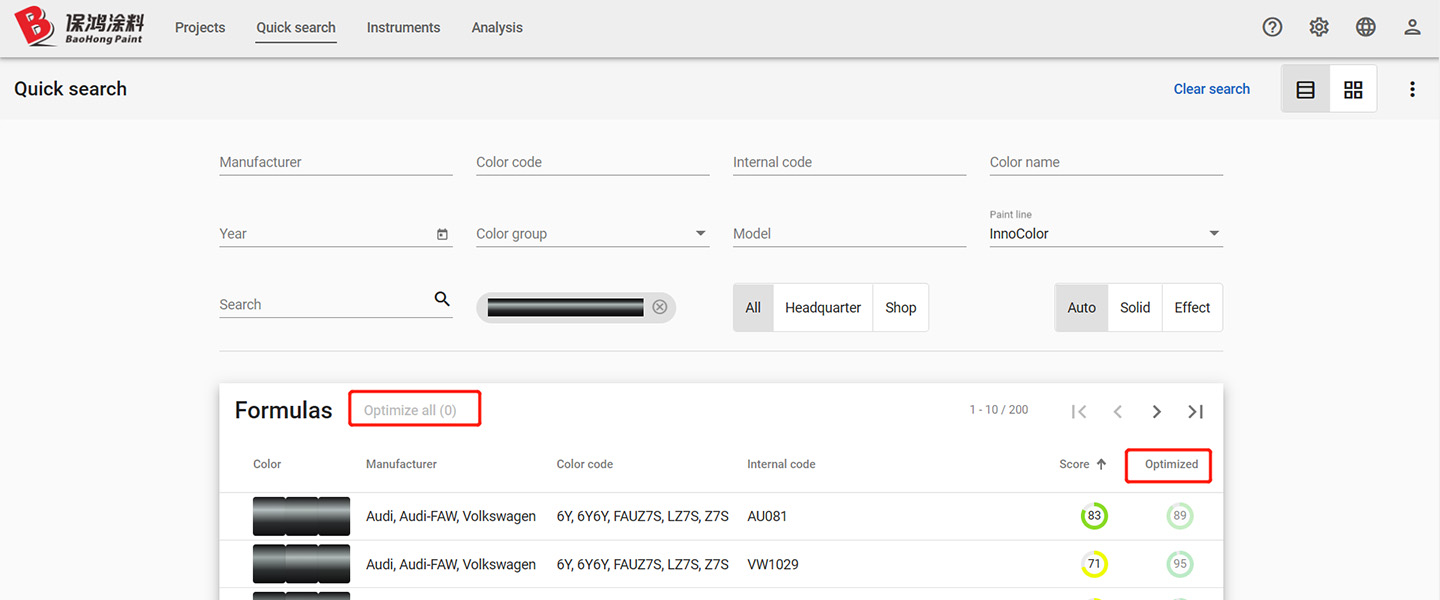Click the search magnifier icon

[x=442, y=299]
